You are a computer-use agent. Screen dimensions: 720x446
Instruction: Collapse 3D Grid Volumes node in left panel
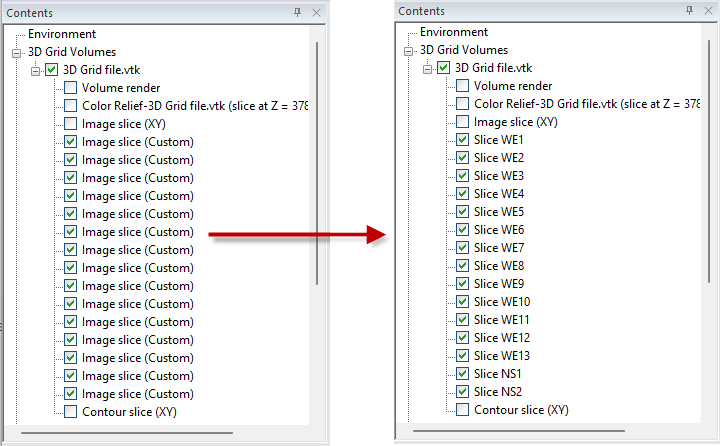16,52
